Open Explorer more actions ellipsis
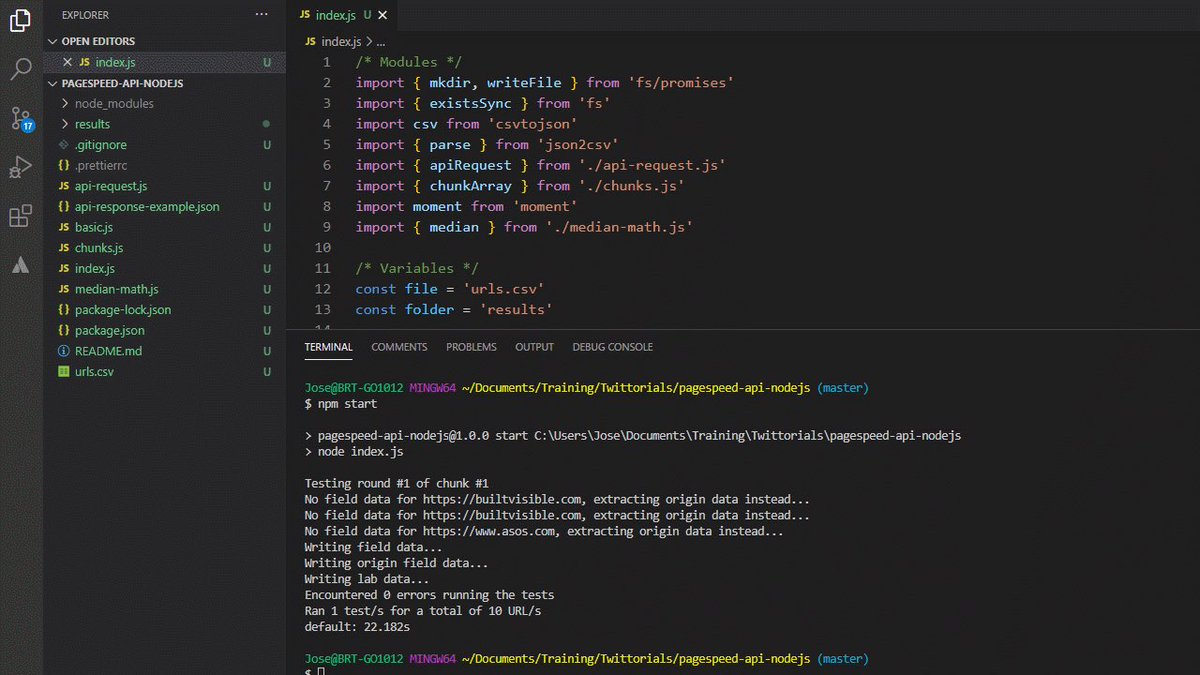This screenshot has width=1200, height=675. (261, 15)
